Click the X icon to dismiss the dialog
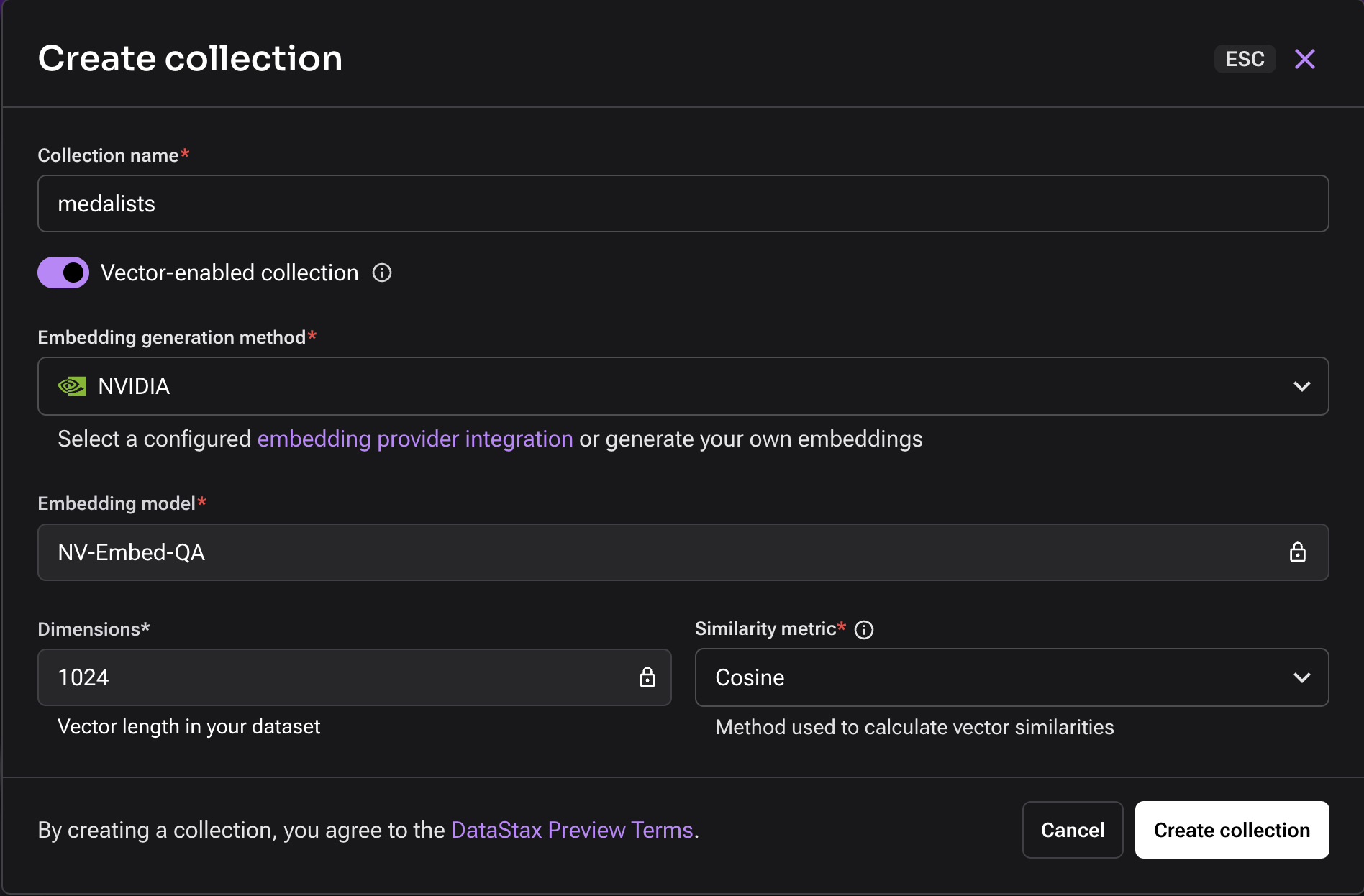This screenshot has height=896, width=1364. pyautogui.click(x=1304, y=59)
